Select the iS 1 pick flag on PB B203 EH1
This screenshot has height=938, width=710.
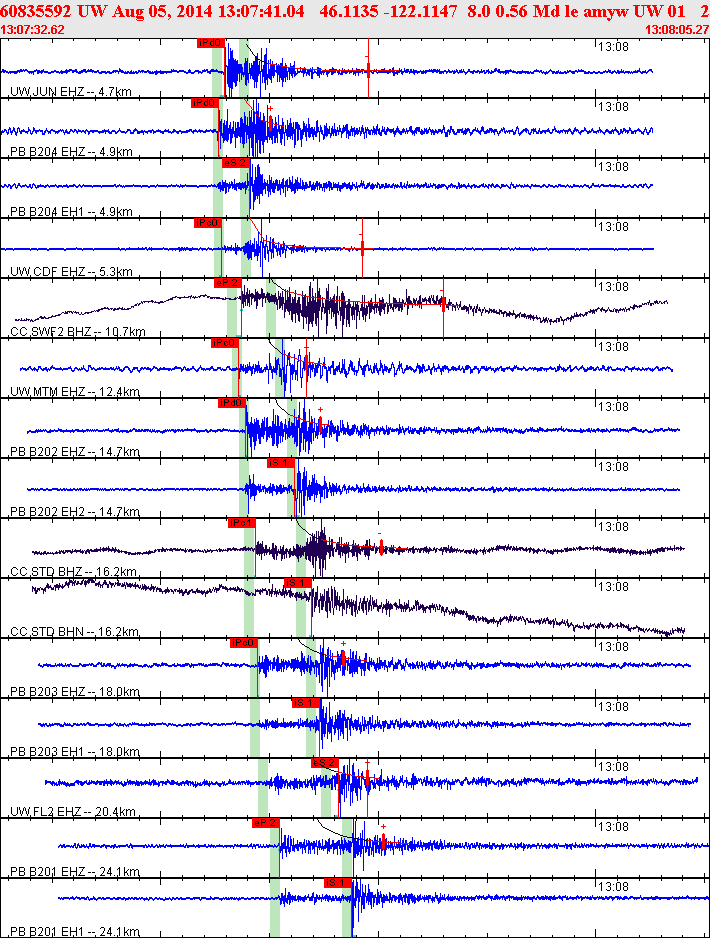click(x=306, y=703)
